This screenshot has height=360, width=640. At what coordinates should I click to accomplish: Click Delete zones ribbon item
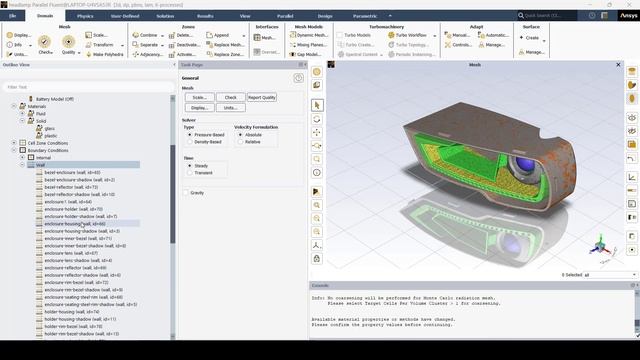click(181, 35)
